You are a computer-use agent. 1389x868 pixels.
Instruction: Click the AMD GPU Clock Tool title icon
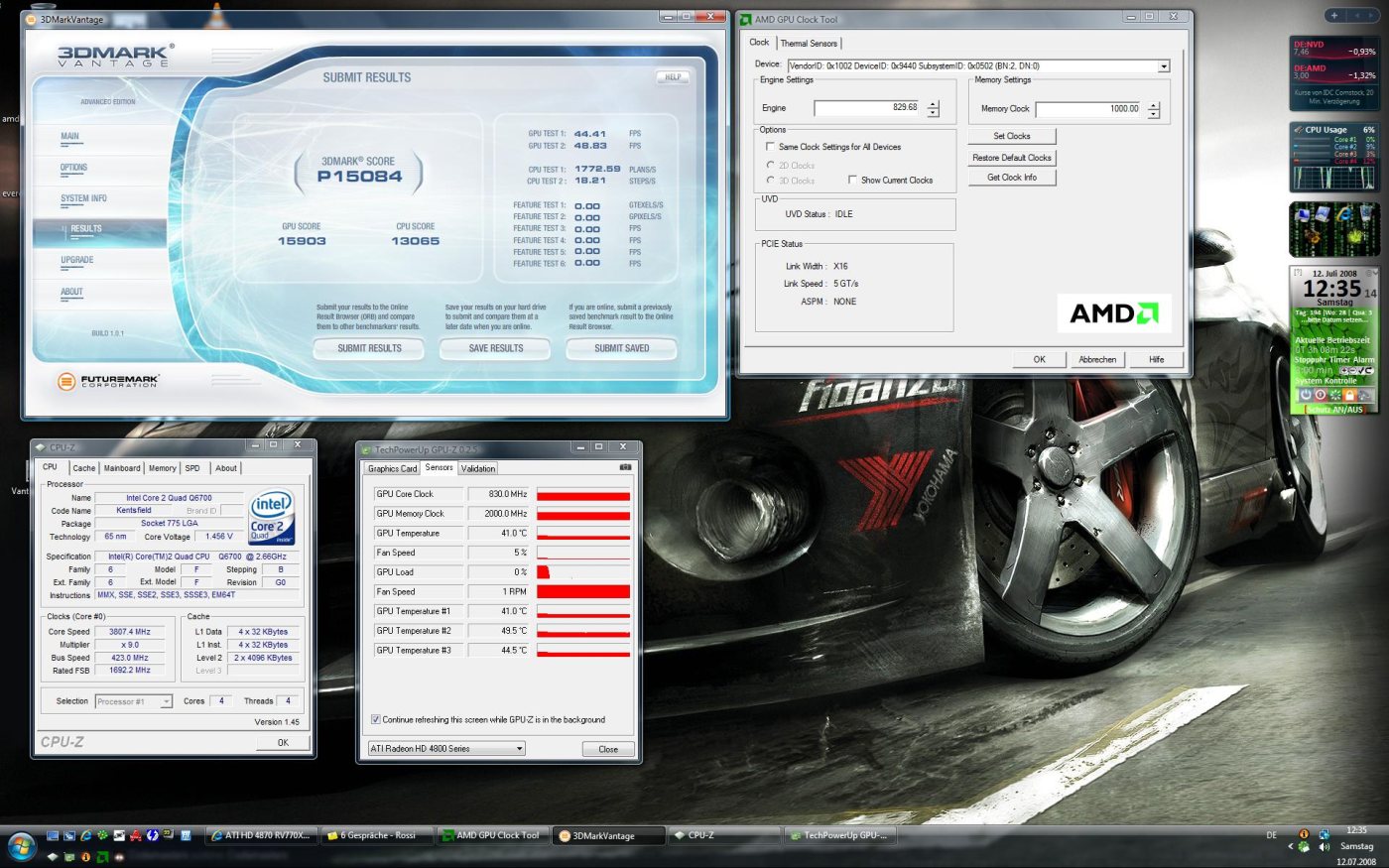[746, 19]
